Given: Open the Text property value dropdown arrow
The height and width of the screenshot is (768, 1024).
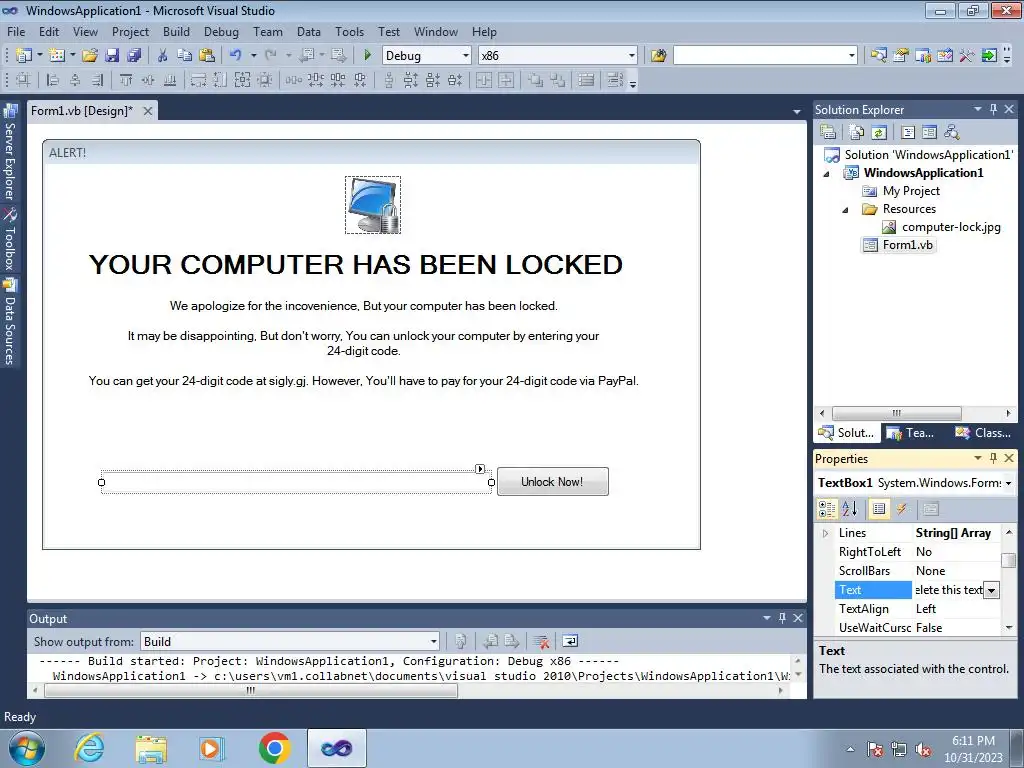Looking at the screenshot, I should pyautogui.click(x=991, y=590).
